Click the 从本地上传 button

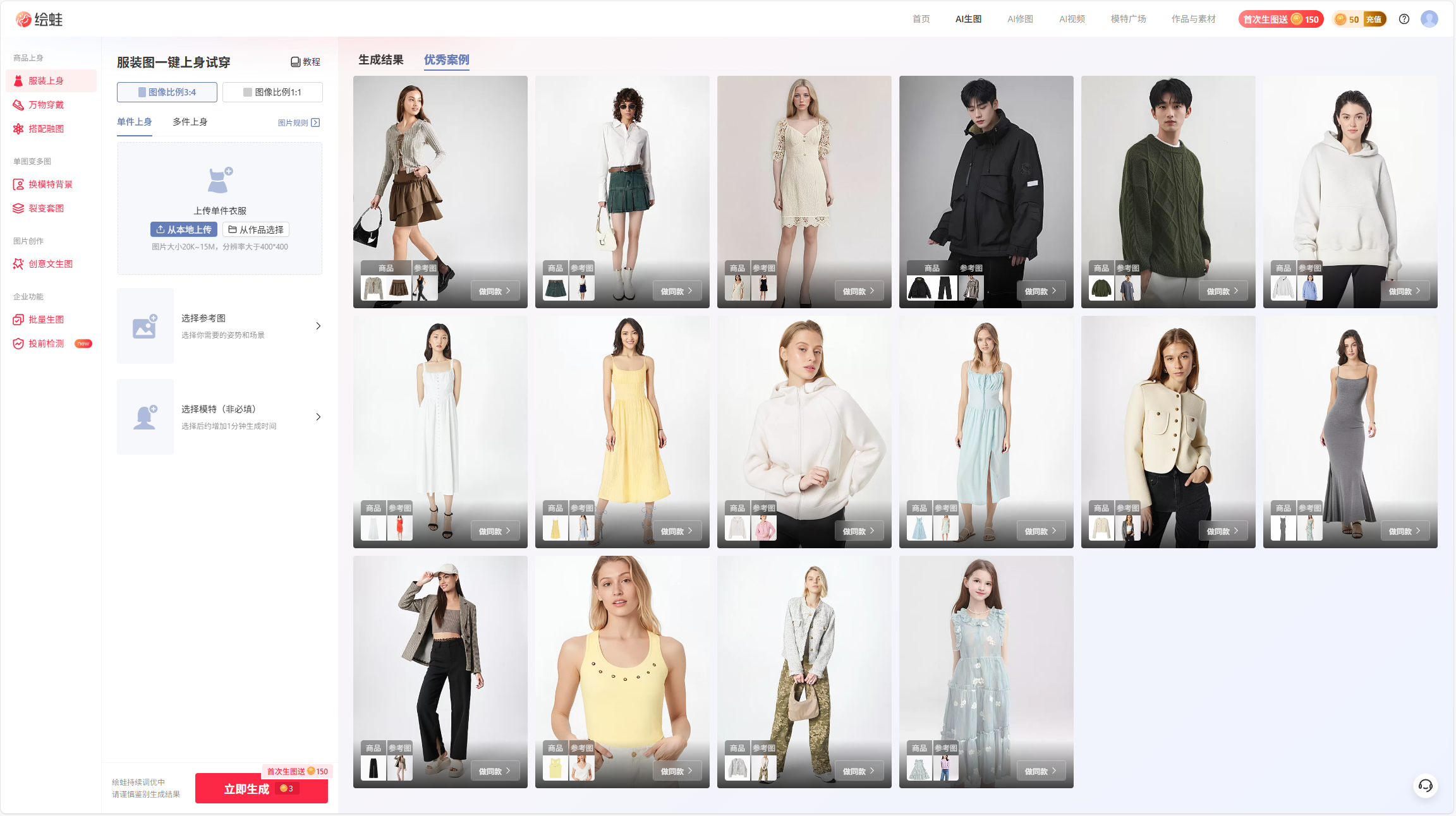click(x=184, y=229)
